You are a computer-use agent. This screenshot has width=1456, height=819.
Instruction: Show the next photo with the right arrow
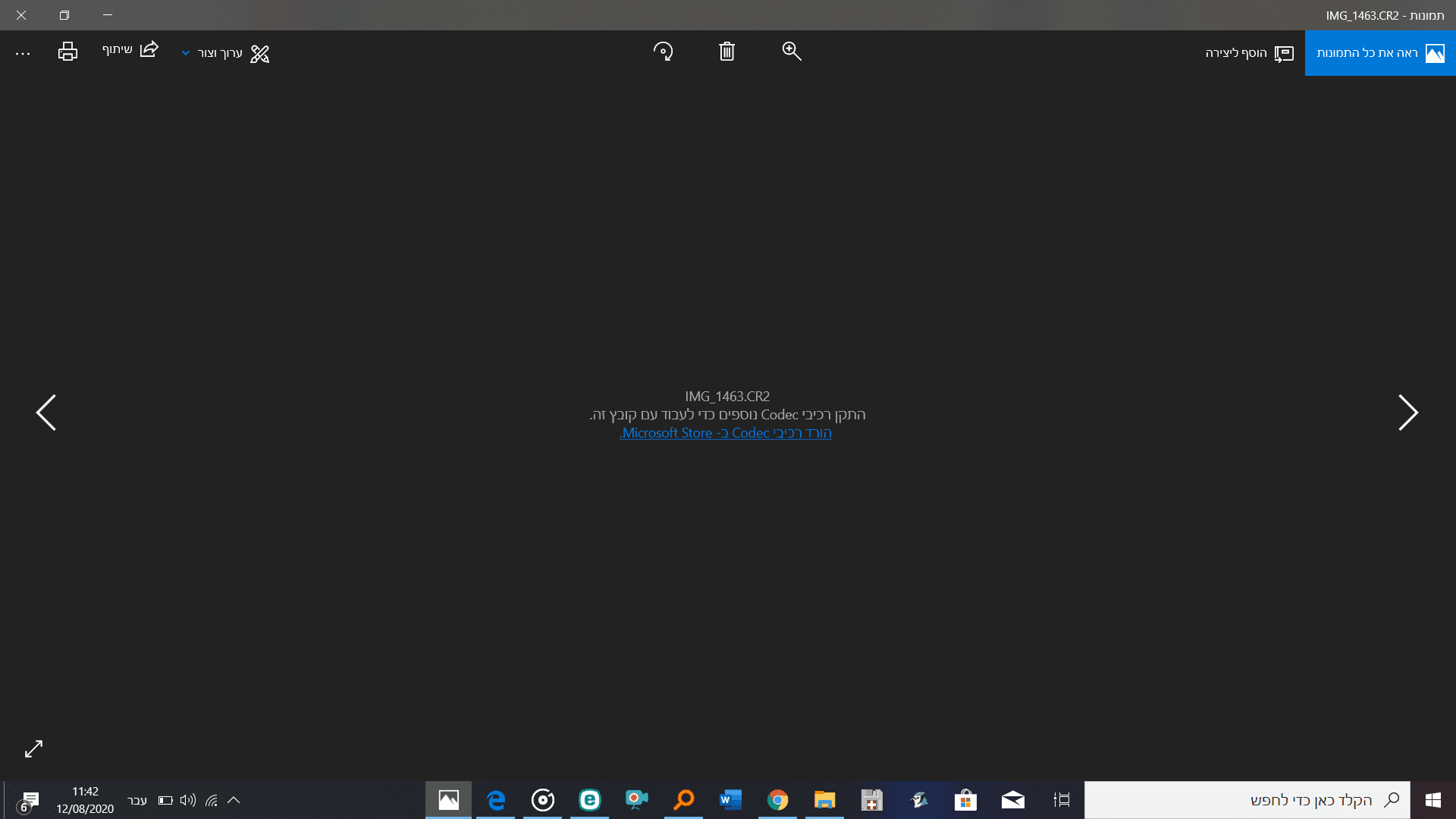point(1409,412)
